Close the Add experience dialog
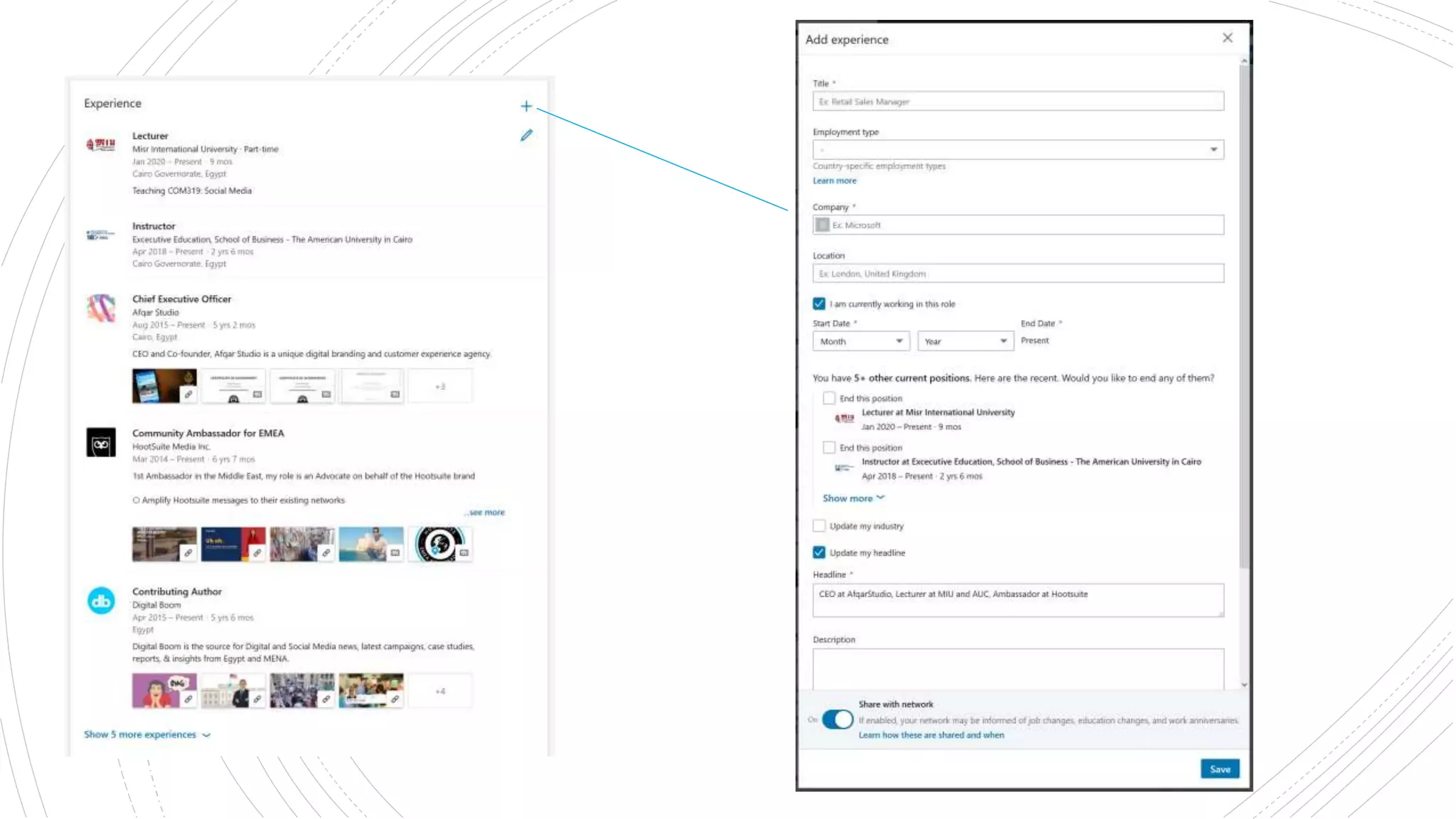 1227,38
